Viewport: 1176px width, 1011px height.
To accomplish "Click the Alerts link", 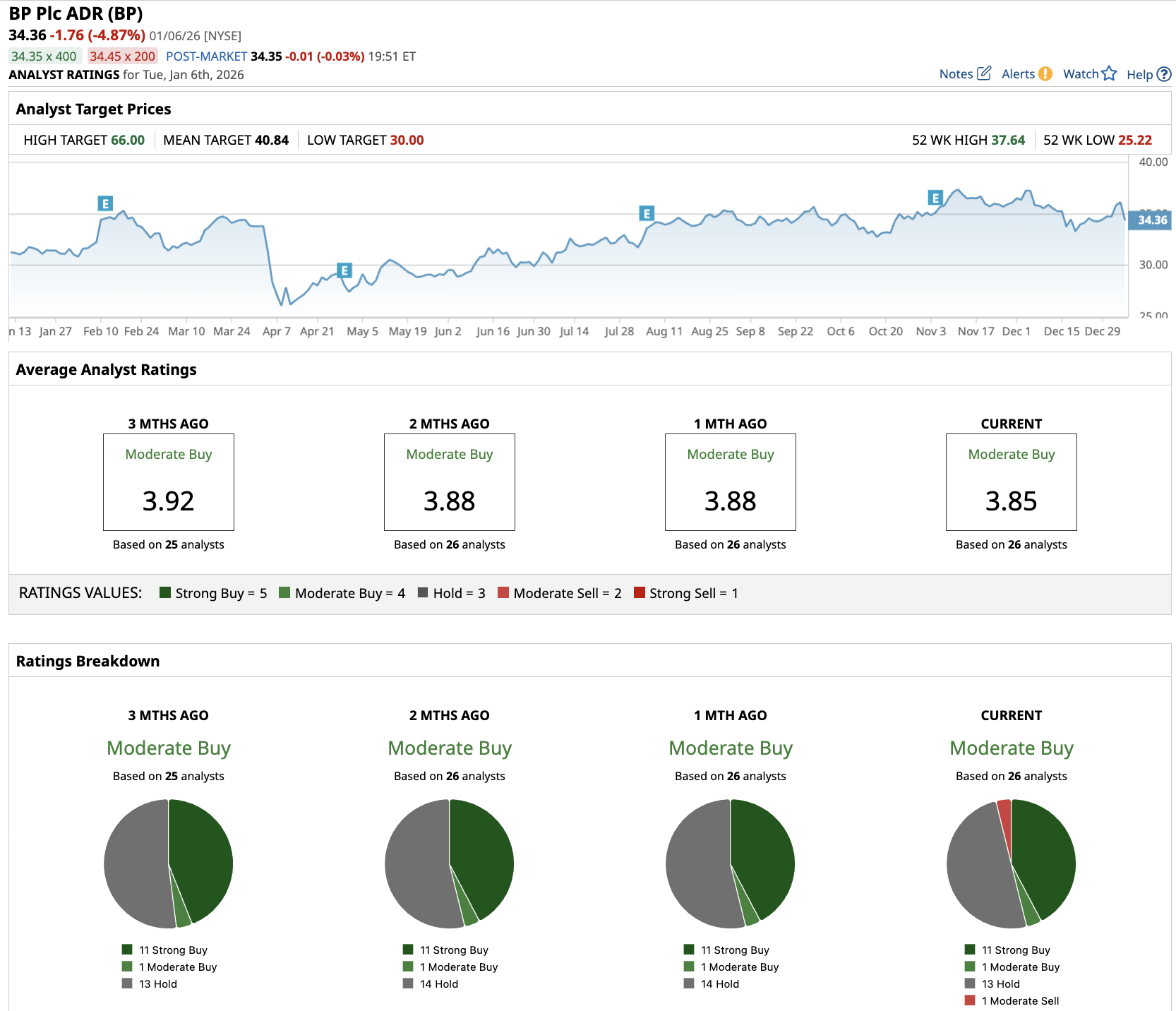I will pyautogui.click(x=1018, y=74).
